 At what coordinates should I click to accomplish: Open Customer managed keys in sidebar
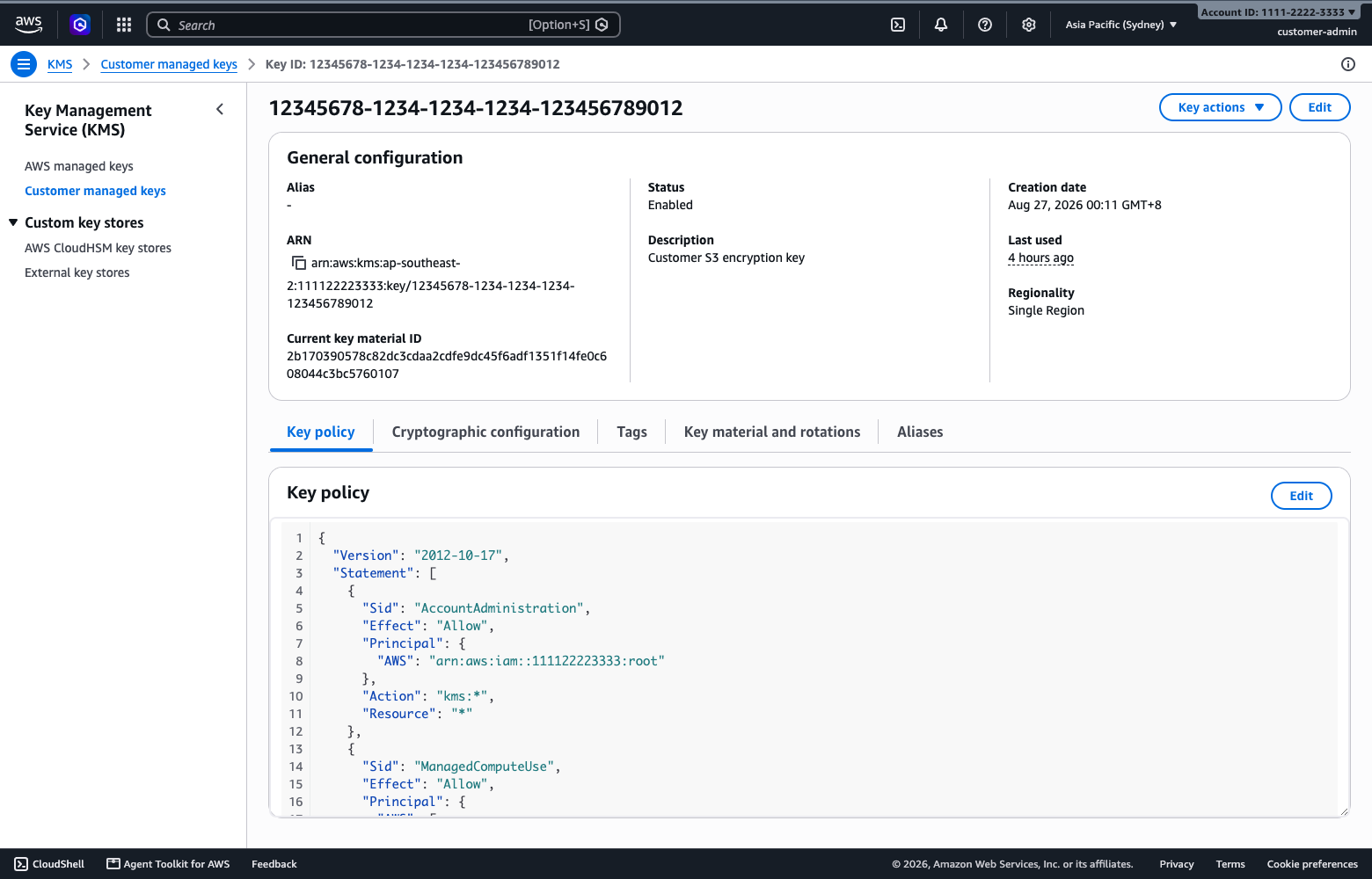95,191
